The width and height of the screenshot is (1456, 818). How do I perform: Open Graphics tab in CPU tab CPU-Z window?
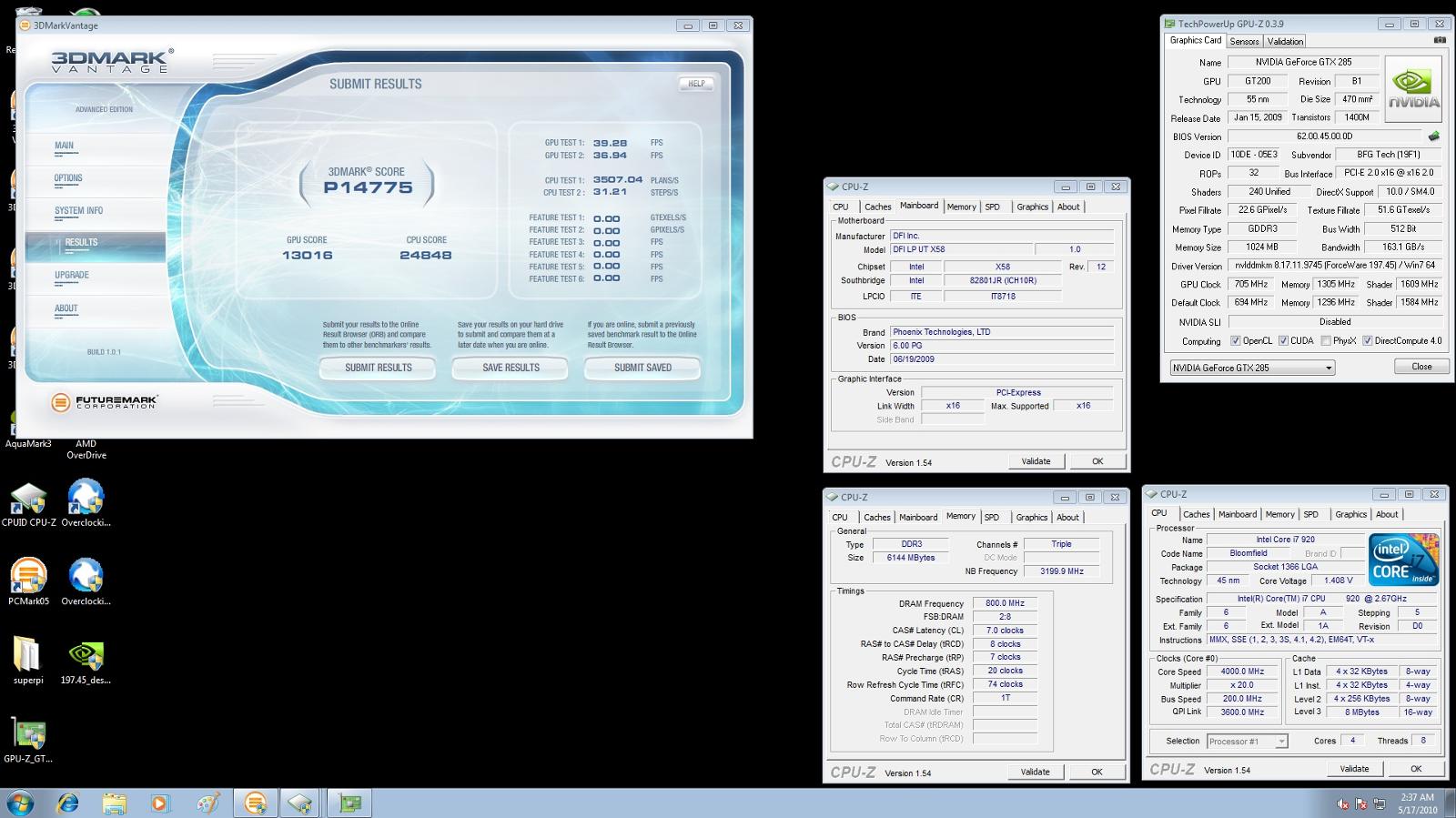tap(1350, 514)
